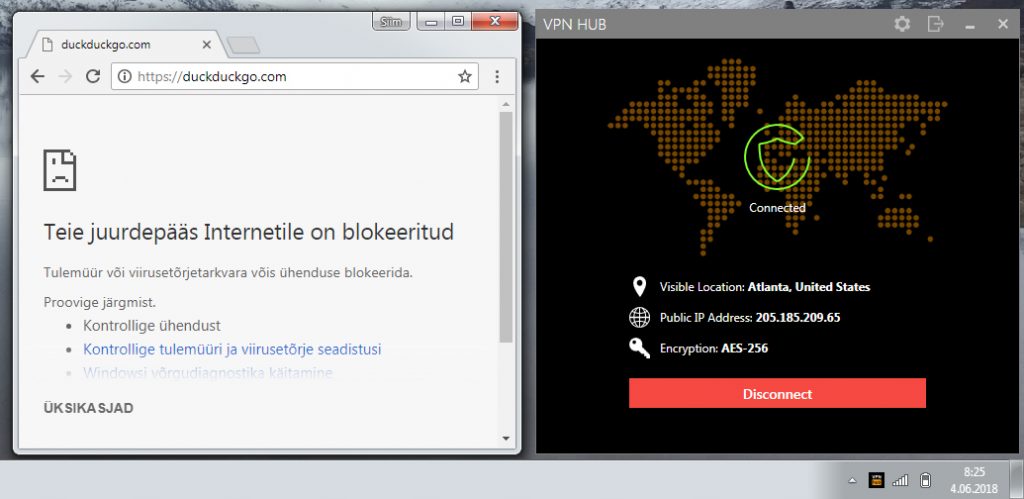
Task: Click the IP address 205.185.209.65
Action: [x=798, y=318]
